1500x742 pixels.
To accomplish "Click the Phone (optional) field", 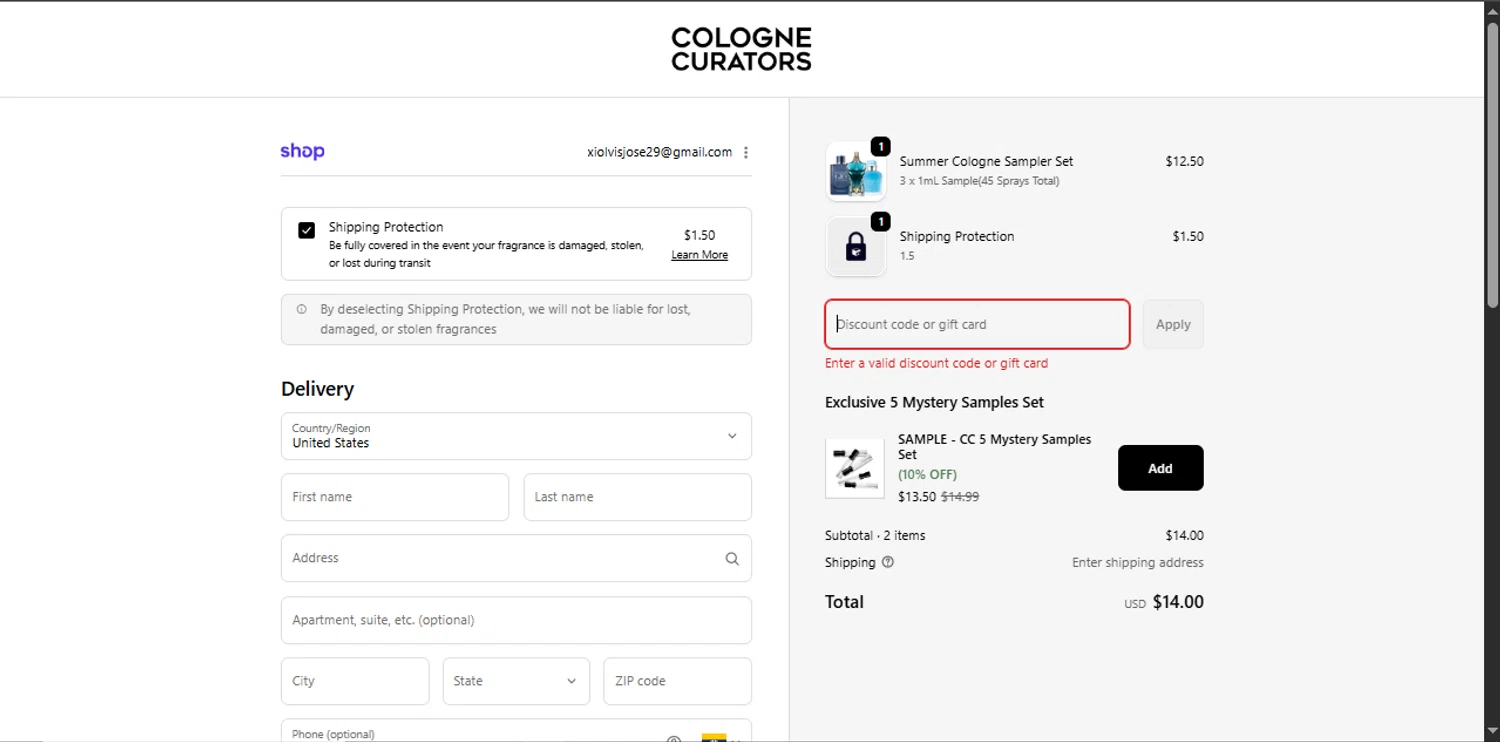I will click(516, 731).
